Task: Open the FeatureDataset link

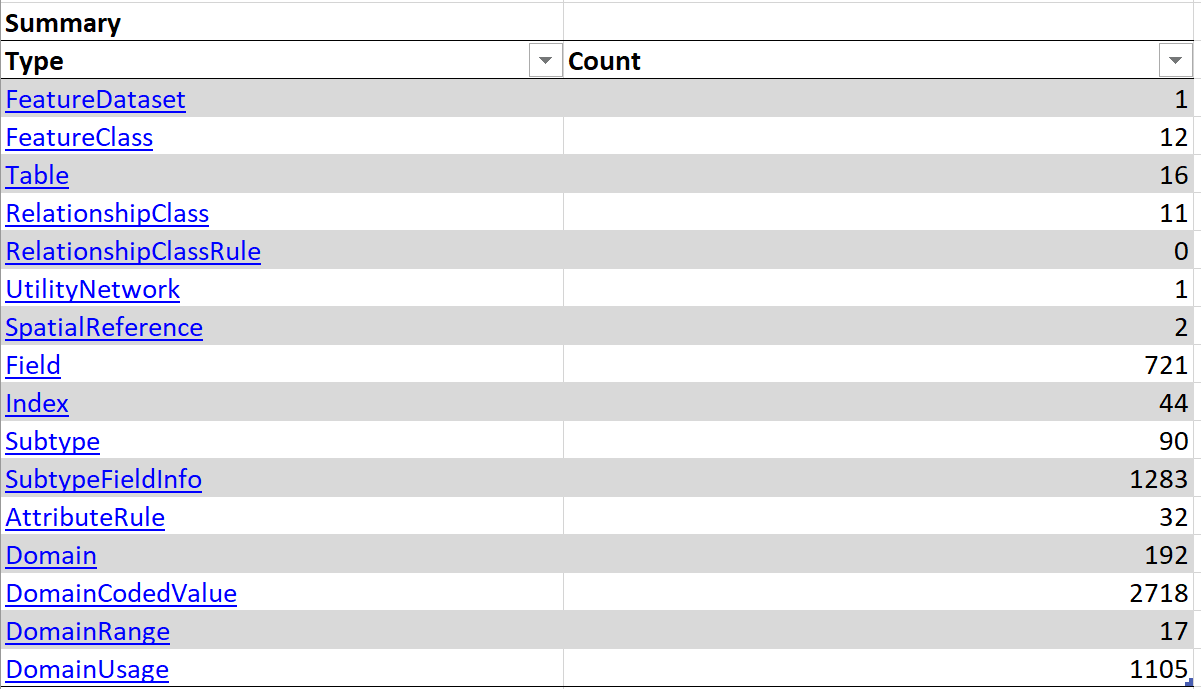Action: click(95, 100)
